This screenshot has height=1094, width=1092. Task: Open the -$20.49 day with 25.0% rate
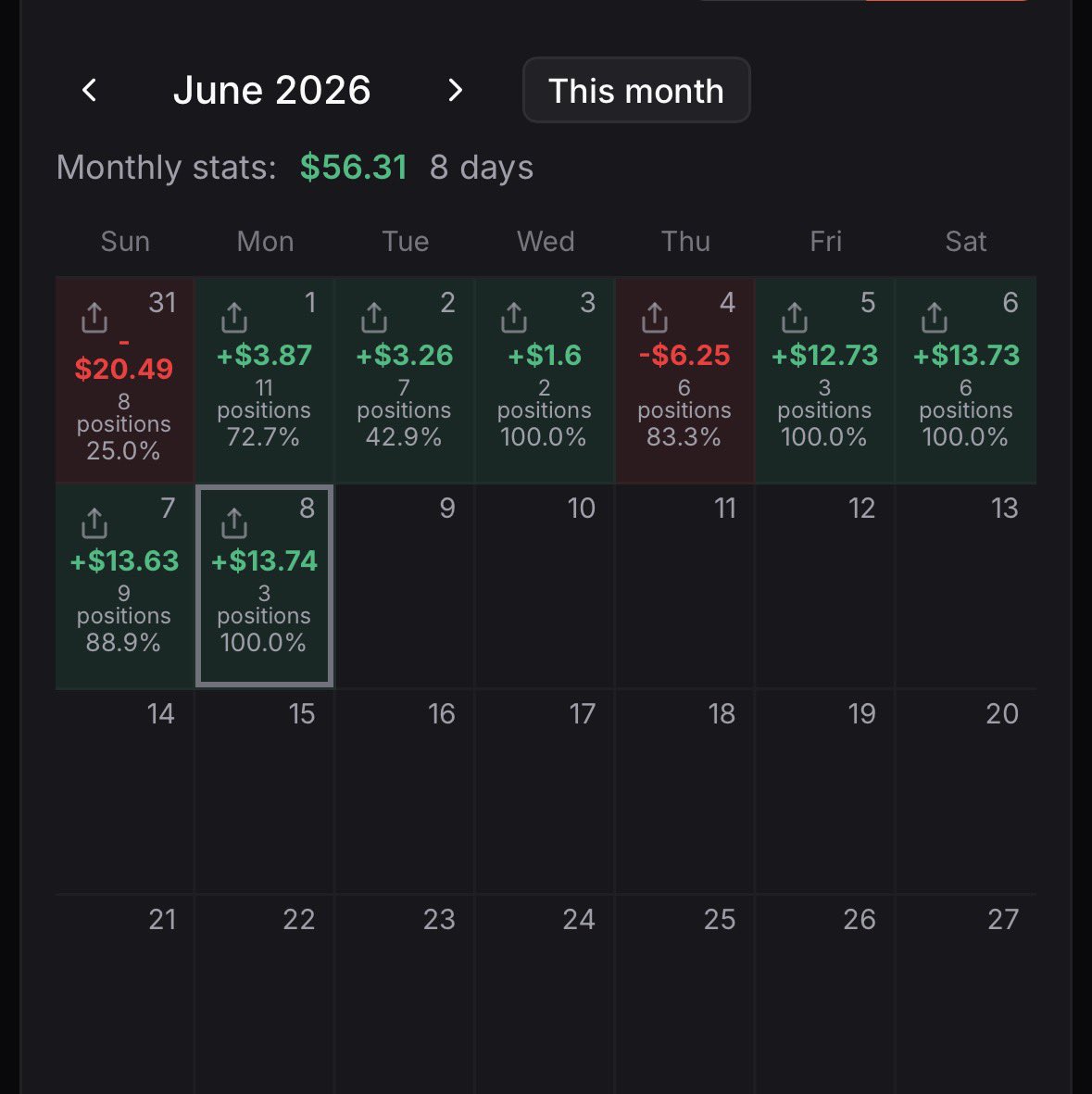124,380
